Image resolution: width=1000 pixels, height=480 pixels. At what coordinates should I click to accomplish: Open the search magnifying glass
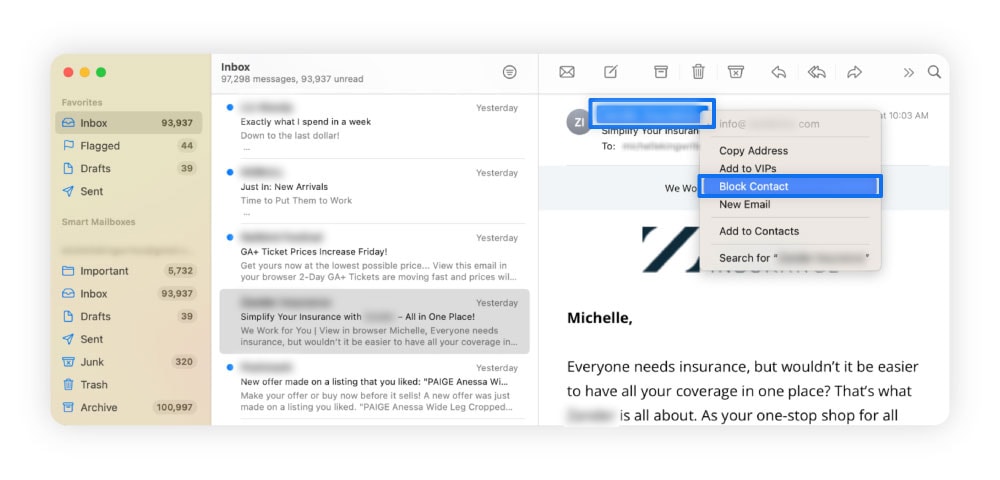coord(934,72)
